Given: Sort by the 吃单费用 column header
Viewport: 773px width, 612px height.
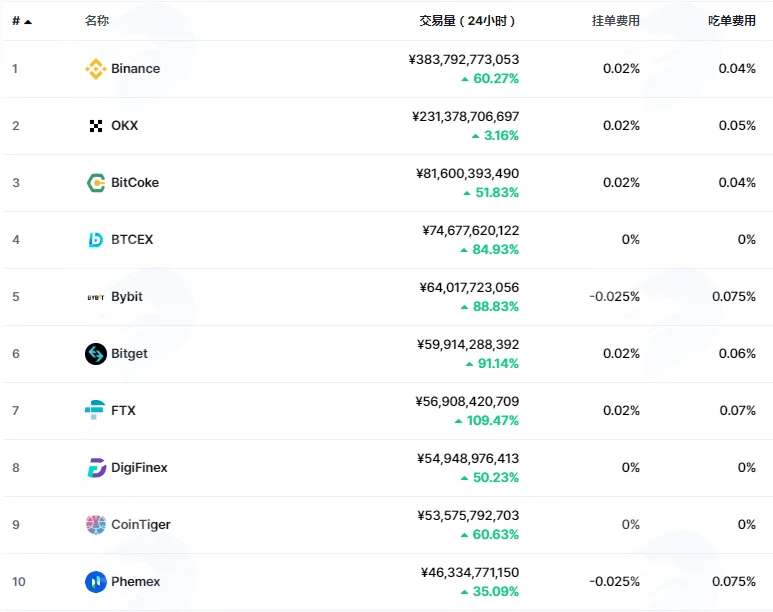Looking at the screenshot, I should (732, 21).
